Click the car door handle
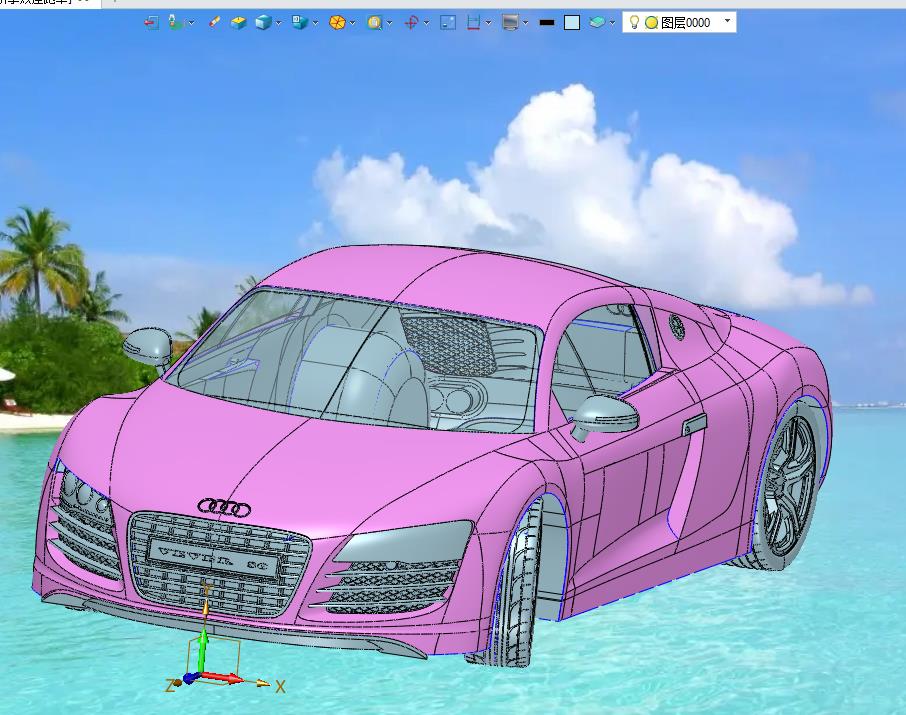Viewport: 906px width, 715px height. [x=695, y=424]
